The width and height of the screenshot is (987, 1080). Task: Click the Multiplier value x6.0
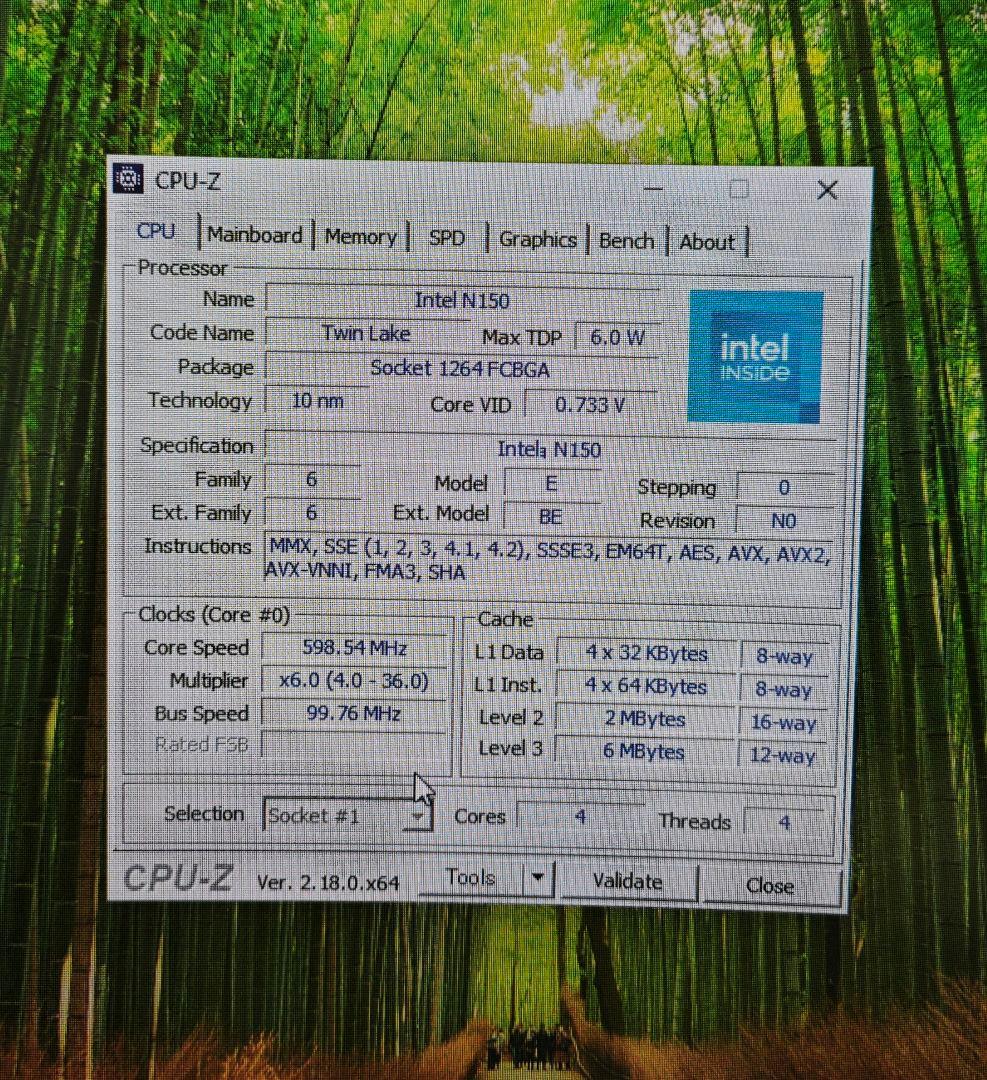click(x=354, y=681)
